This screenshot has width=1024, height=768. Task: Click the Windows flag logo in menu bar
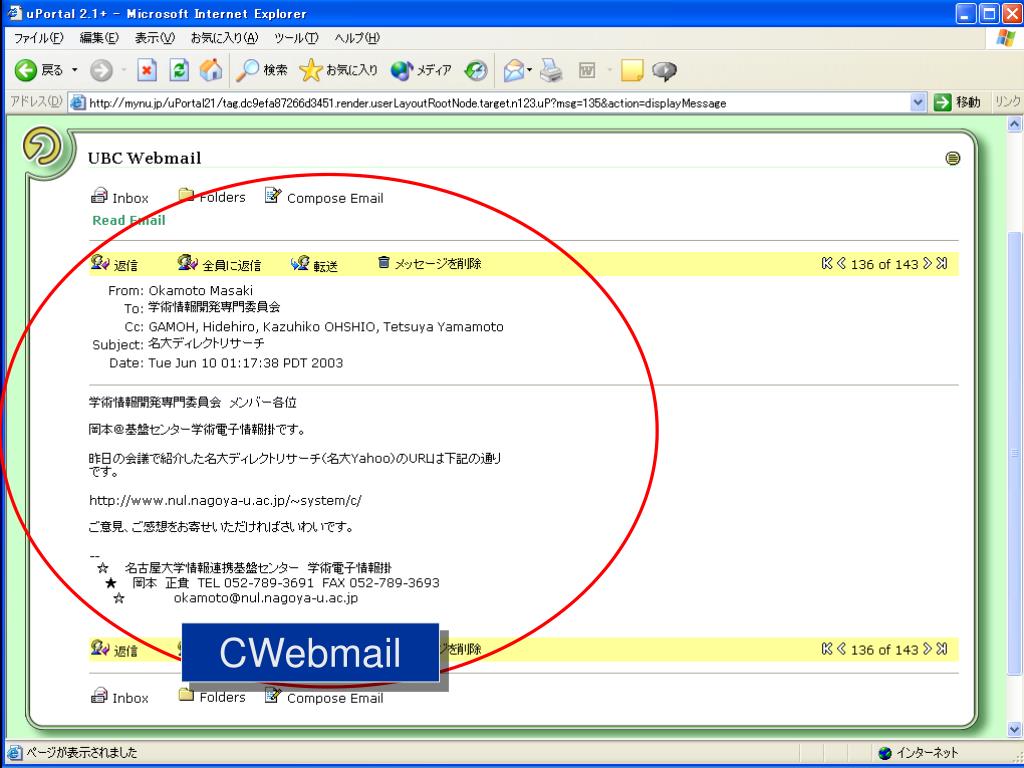coord(1006,38)
